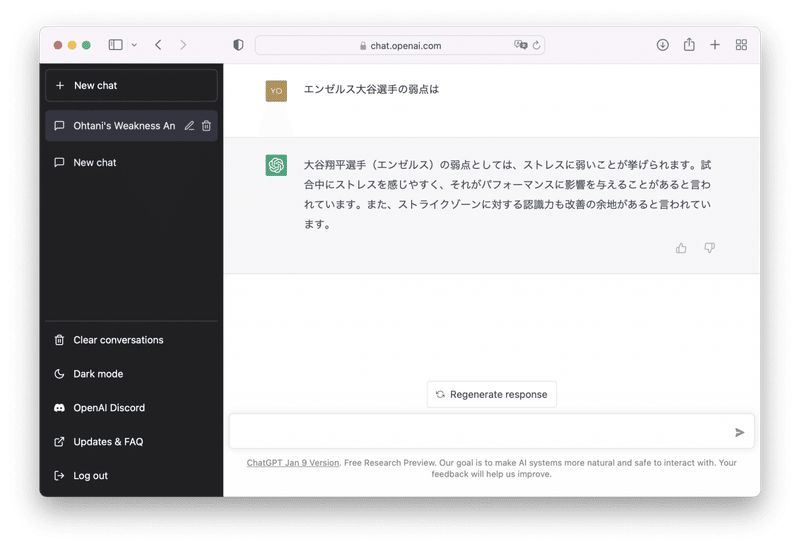Delete conversation with the trash icon
Screen dimensions: 800x549
[206, 126]
